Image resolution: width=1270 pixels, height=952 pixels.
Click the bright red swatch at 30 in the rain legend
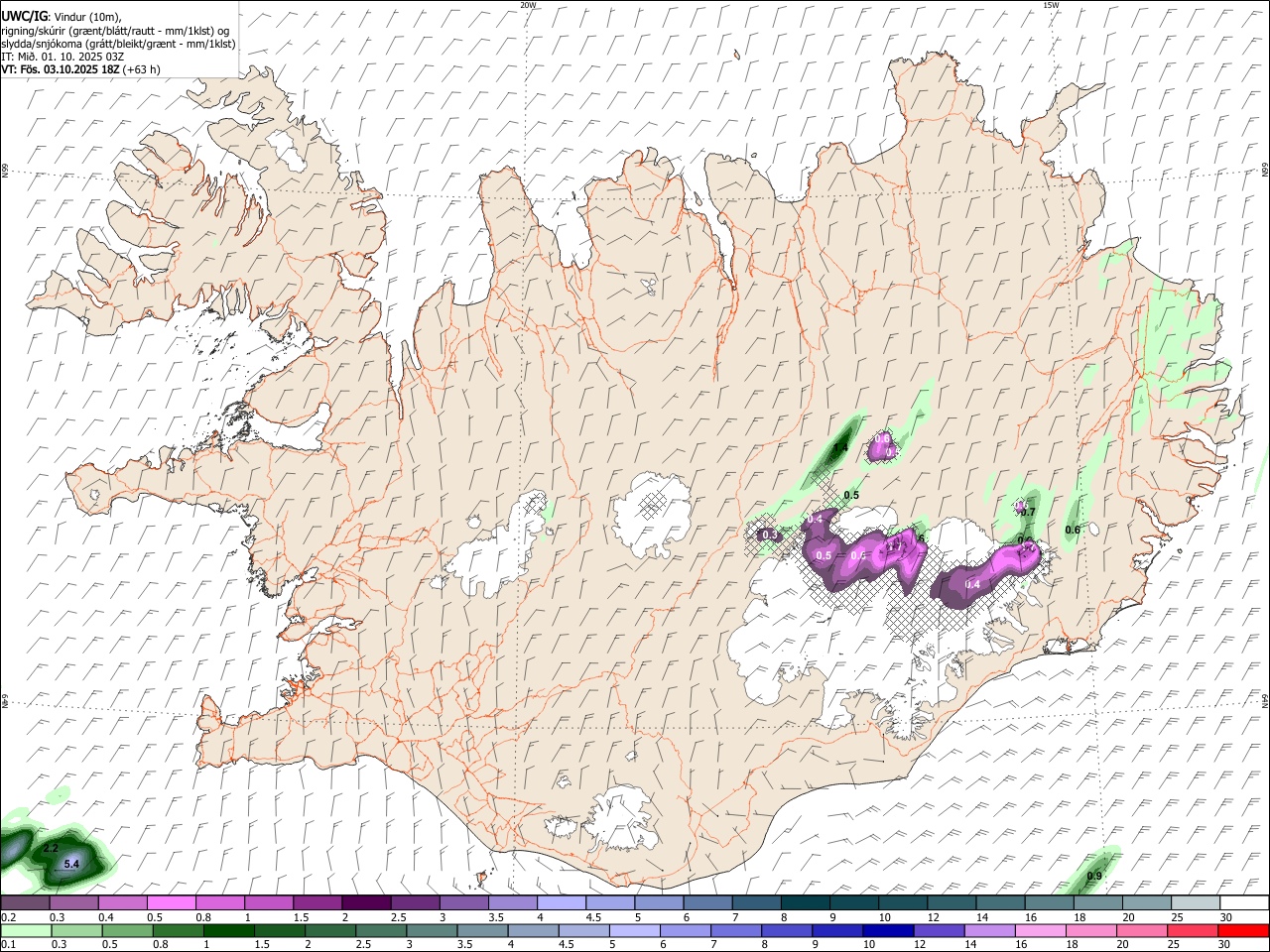coord(1244,930)
